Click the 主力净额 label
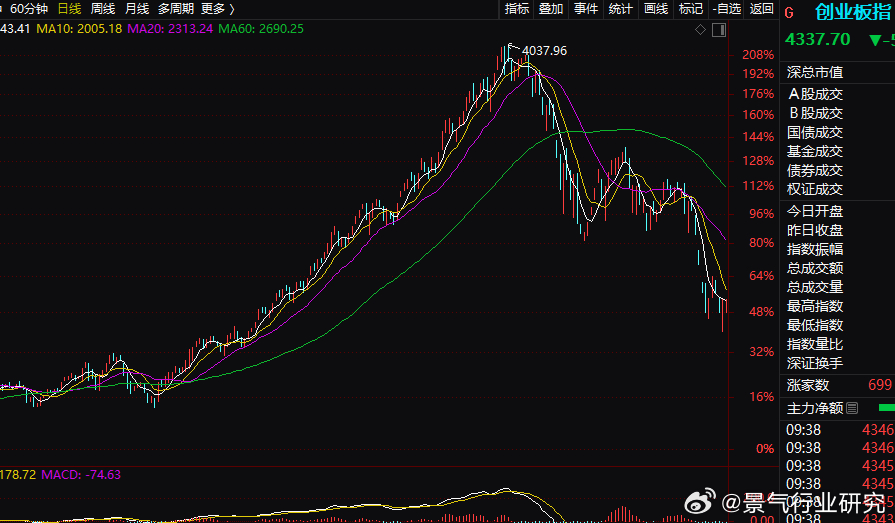The height and width of the screenshot is (523, 895). (x=815, y=408)
